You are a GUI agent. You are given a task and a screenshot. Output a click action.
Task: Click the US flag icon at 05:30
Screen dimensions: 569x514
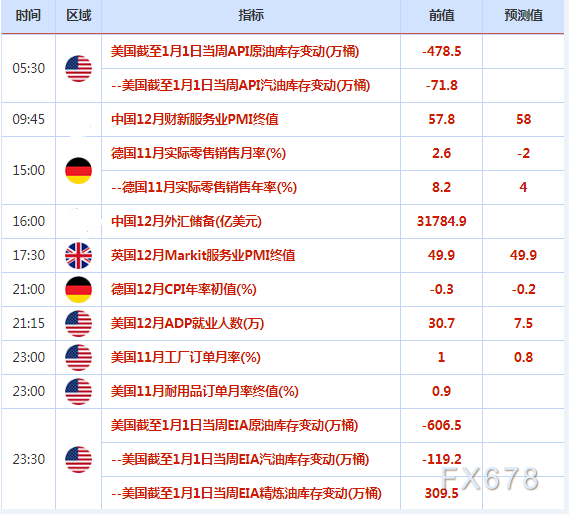click(78, 69)
